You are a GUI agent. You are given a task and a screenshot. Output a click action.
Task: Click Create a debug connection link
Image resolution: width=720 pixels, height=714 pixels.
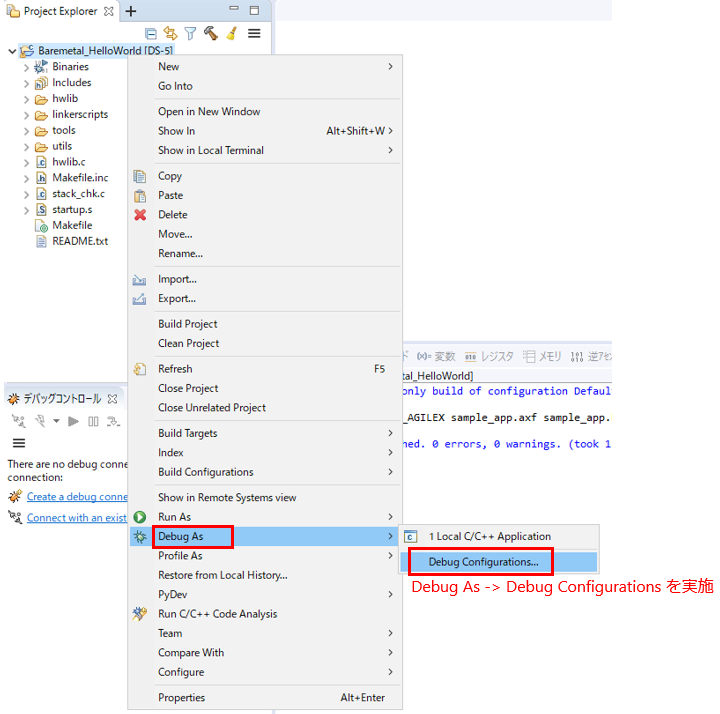tap(76, 497)
